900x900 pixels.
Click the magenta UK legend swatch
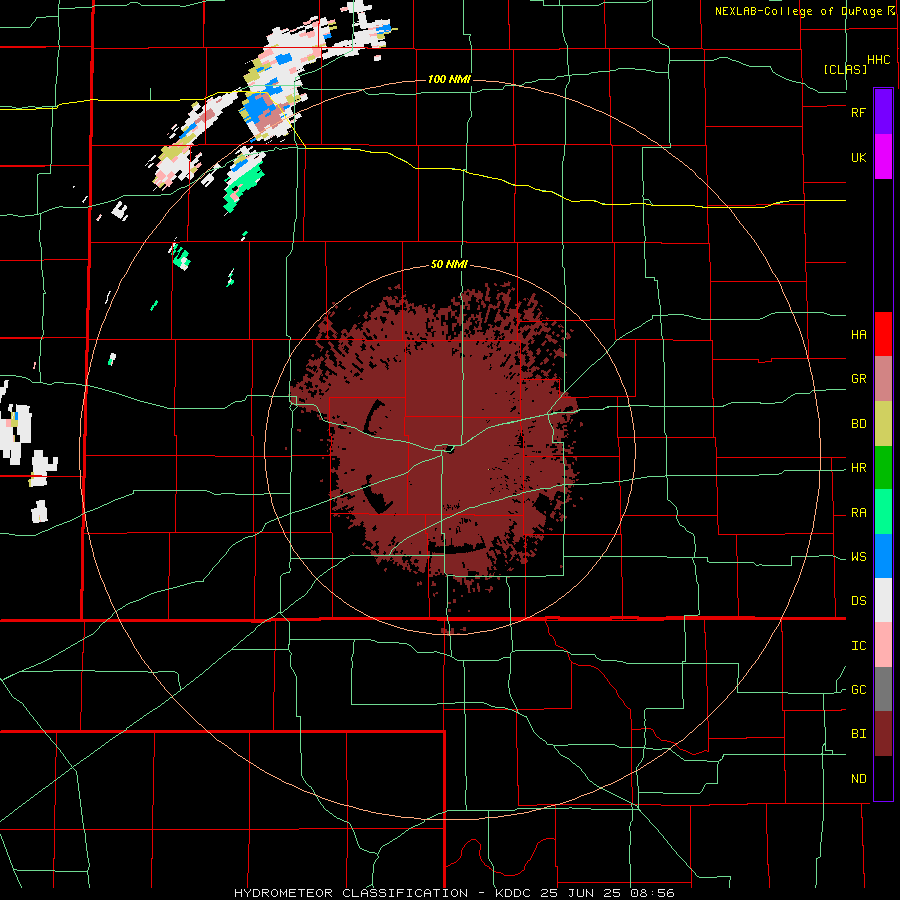click(883, 157)
